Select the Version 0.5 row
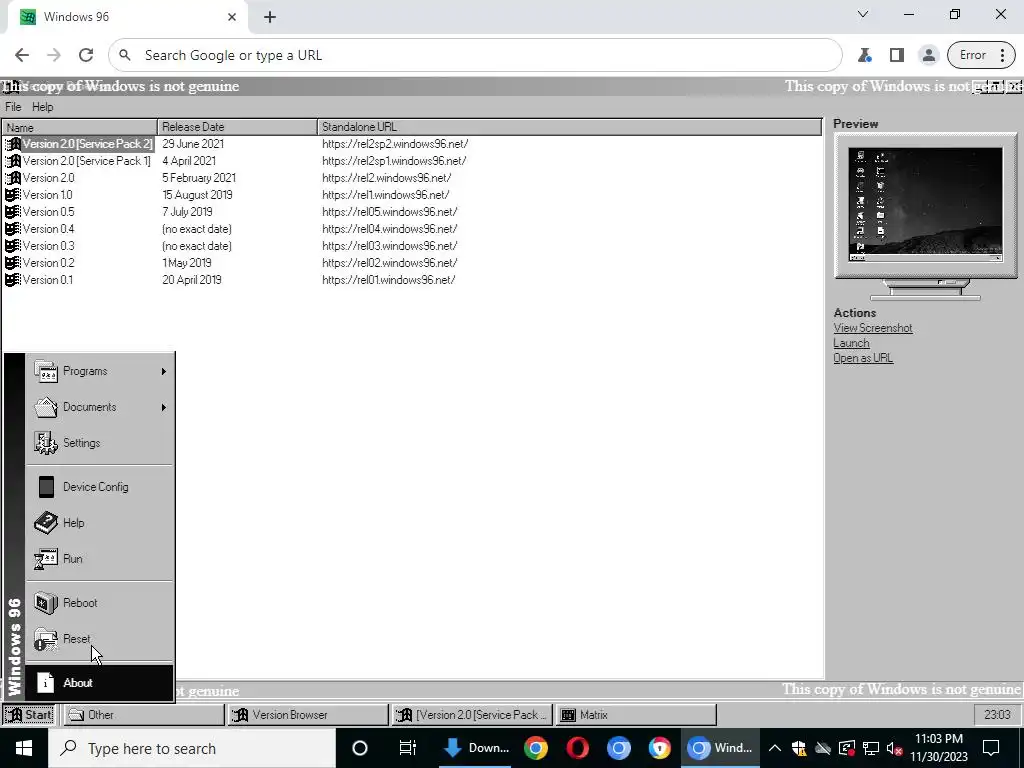The height and width of the screenshot is (768, 1024). (x=412, y=212)
